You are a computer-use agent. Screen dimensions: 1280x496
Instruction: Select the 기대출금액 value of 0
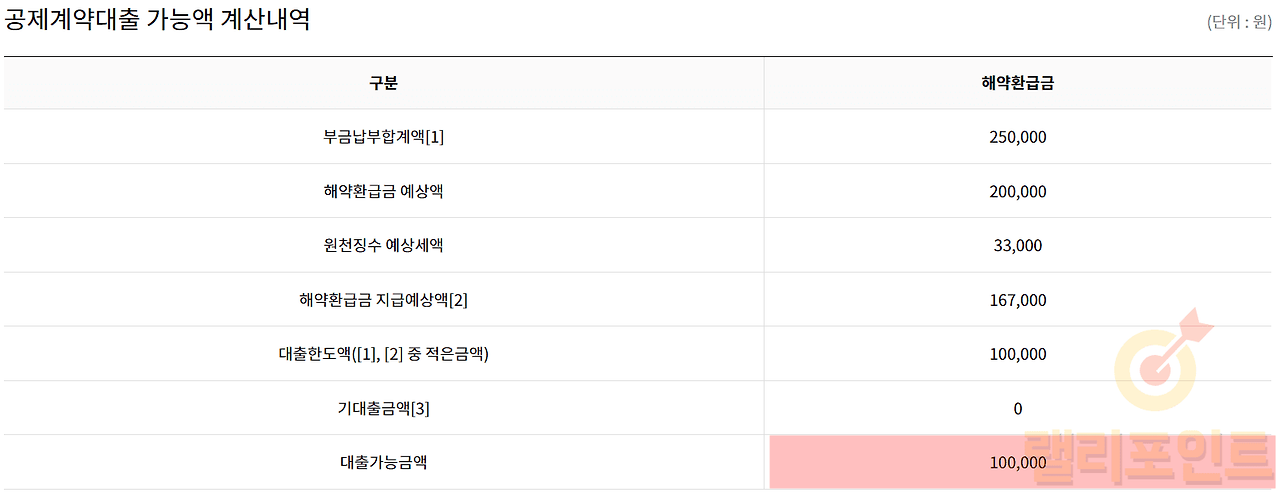coord(1017,408)
